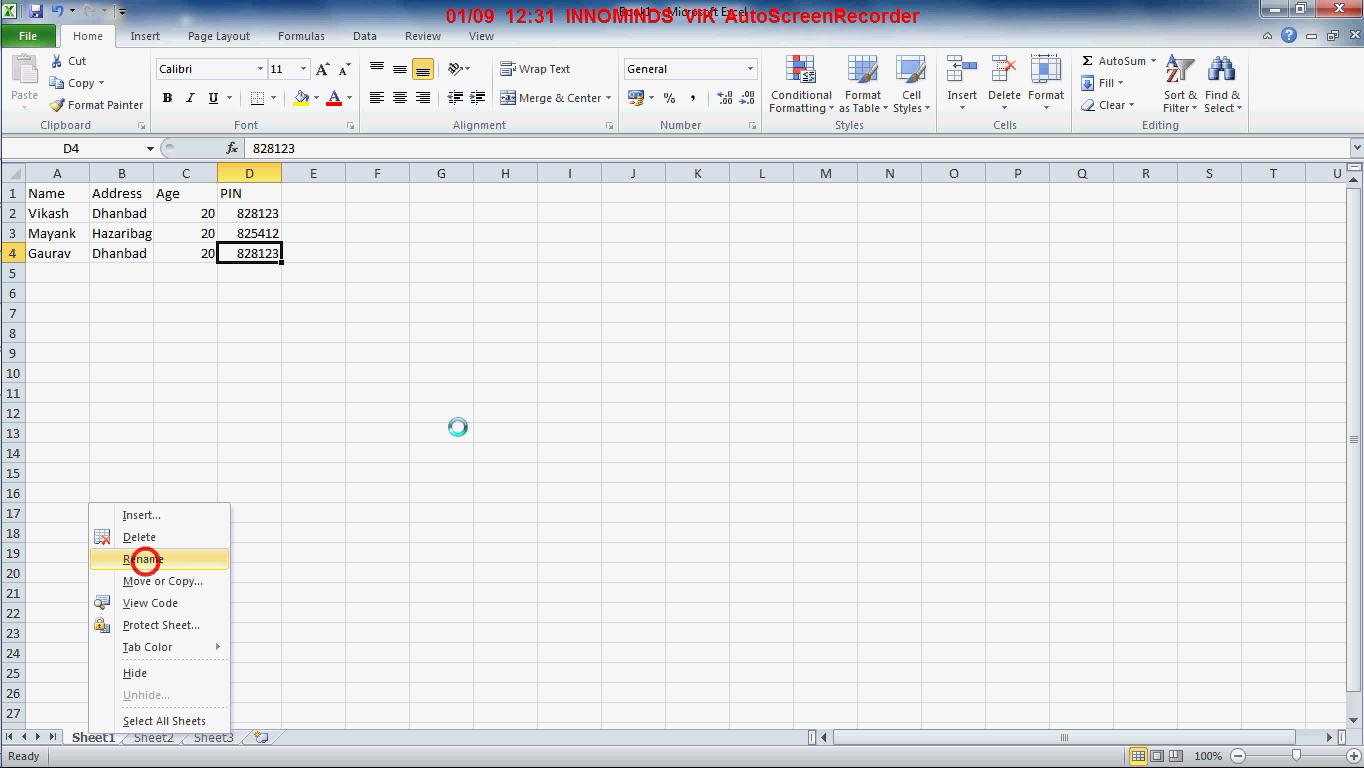Choose Move or Copy in context menu
Image resolution: width=1364 pixels, height=768 pixels.
click(160, 581)
